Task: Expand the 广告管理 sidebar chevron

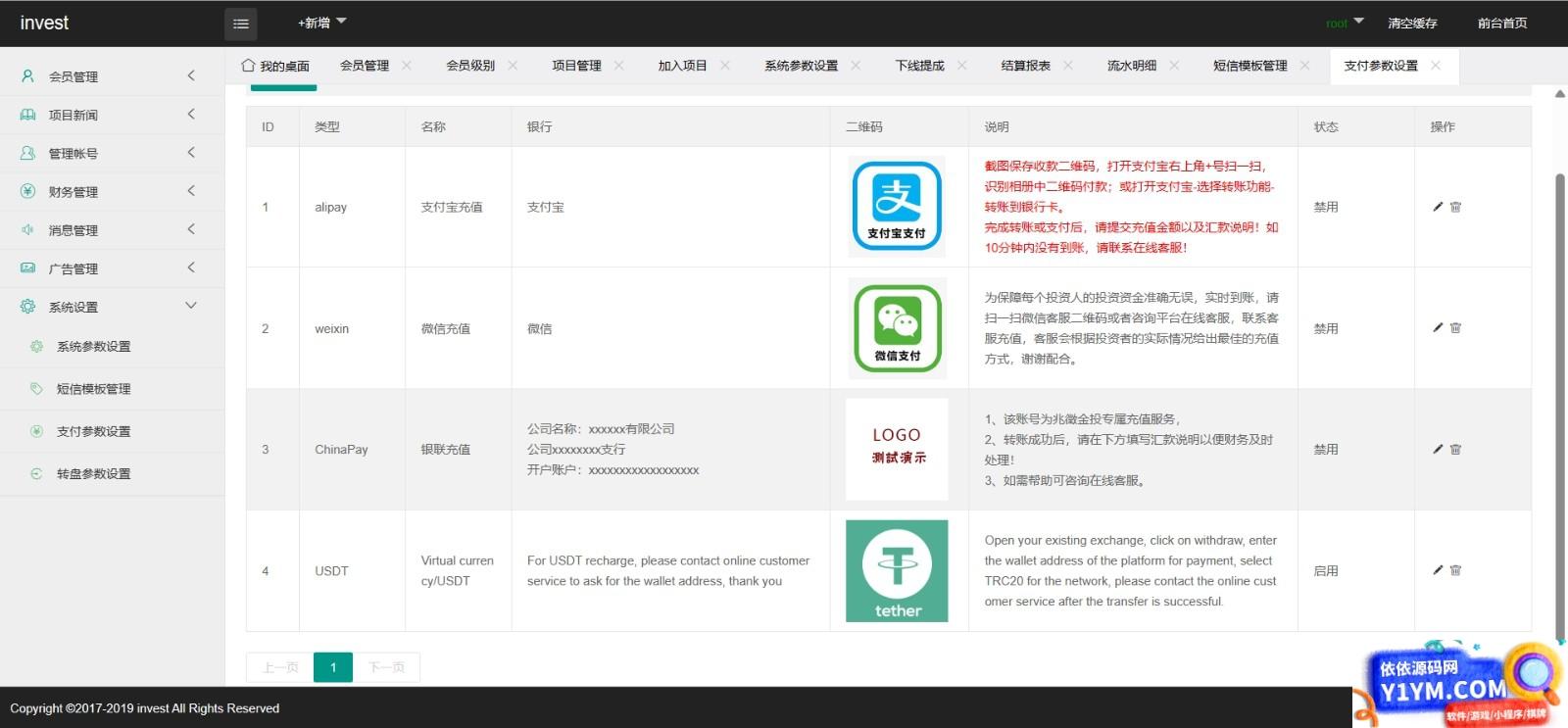Action: coord(191,267)
